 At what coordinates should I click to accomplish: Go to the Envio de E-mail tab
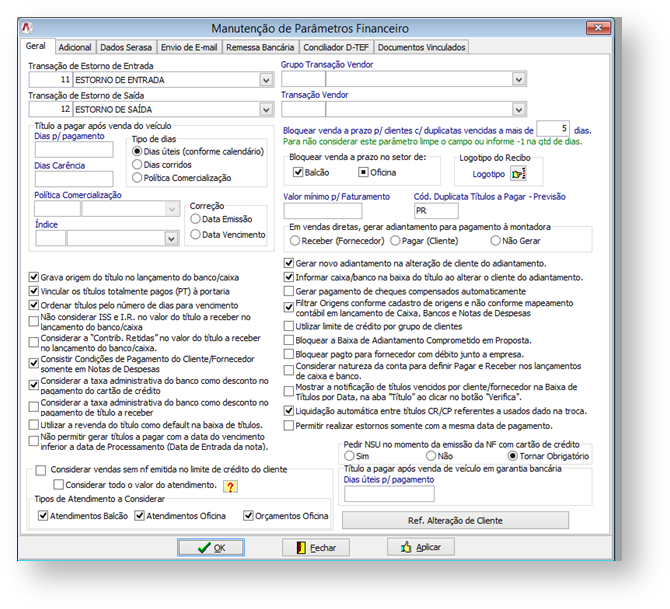point(189,47)
